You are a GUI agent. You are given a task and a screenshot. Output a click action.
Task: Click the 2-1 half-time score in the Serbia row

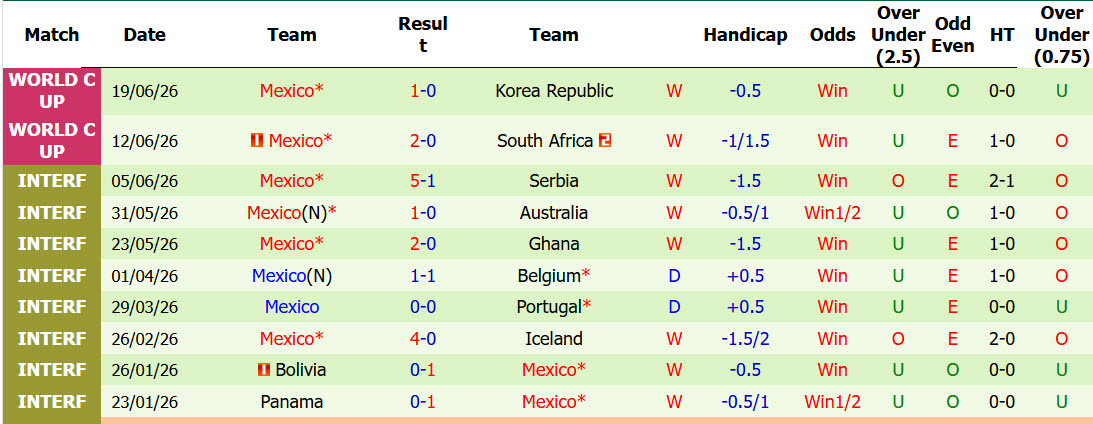(1002, 181)
